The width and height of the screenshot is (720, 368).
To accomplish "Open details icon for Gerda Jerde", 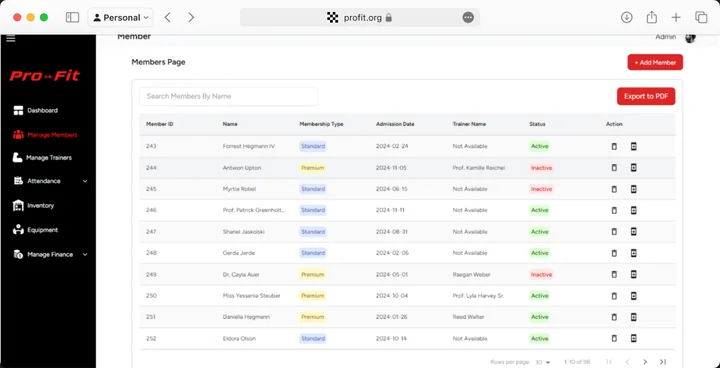I will (634, 253).
